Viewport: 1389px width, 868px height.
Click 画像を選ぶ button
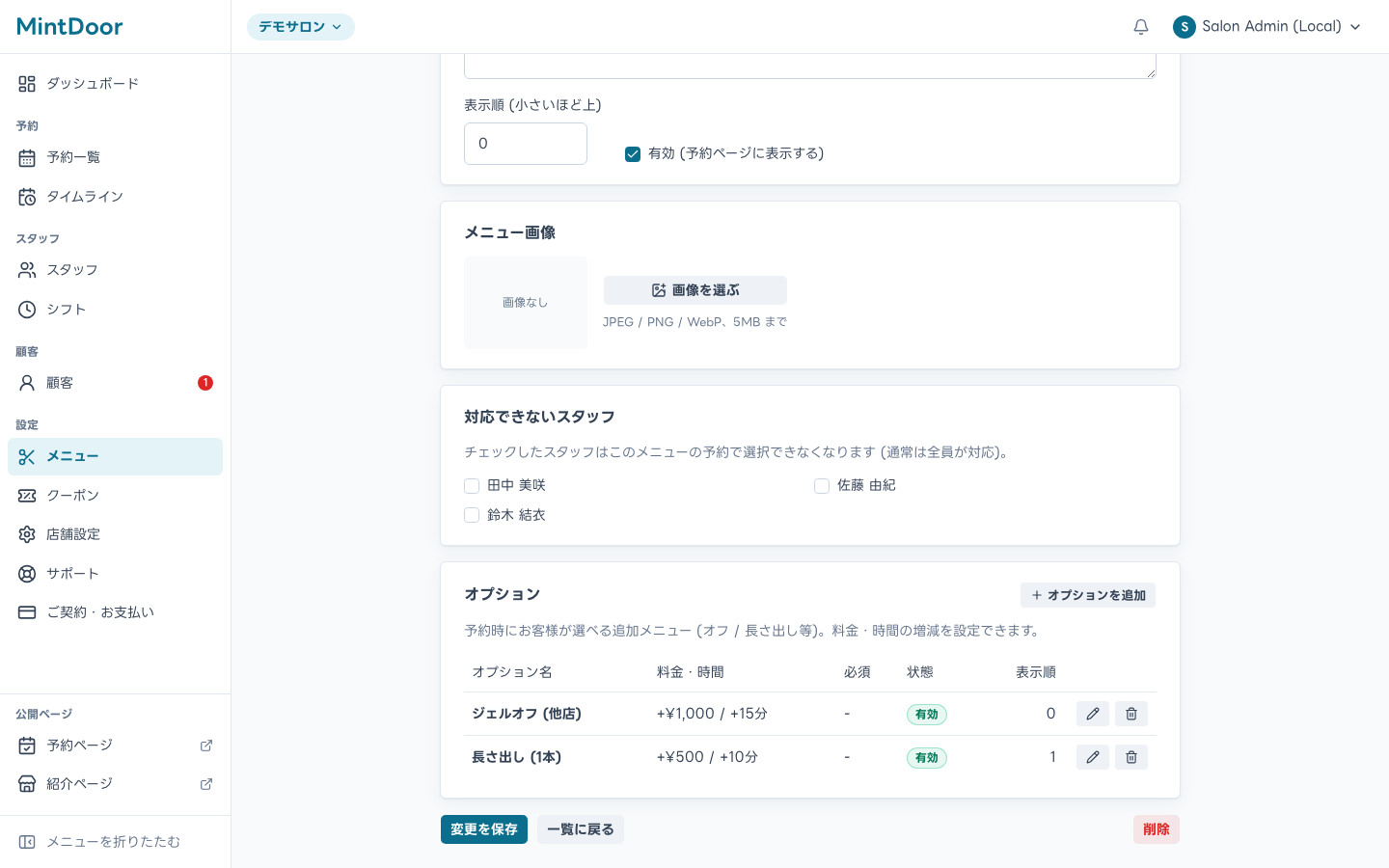point(695,290)
